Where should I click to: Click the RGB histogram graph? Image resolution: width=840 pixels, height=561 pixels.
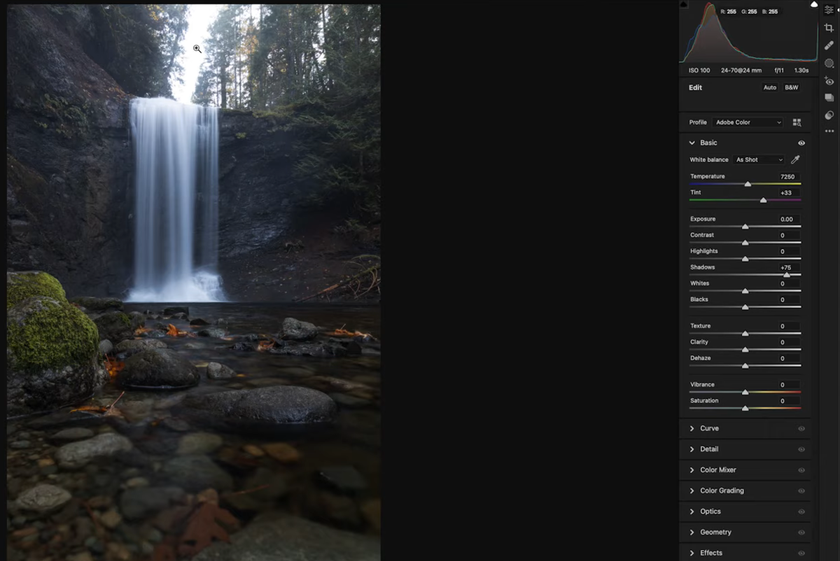(x=749, y=32)
